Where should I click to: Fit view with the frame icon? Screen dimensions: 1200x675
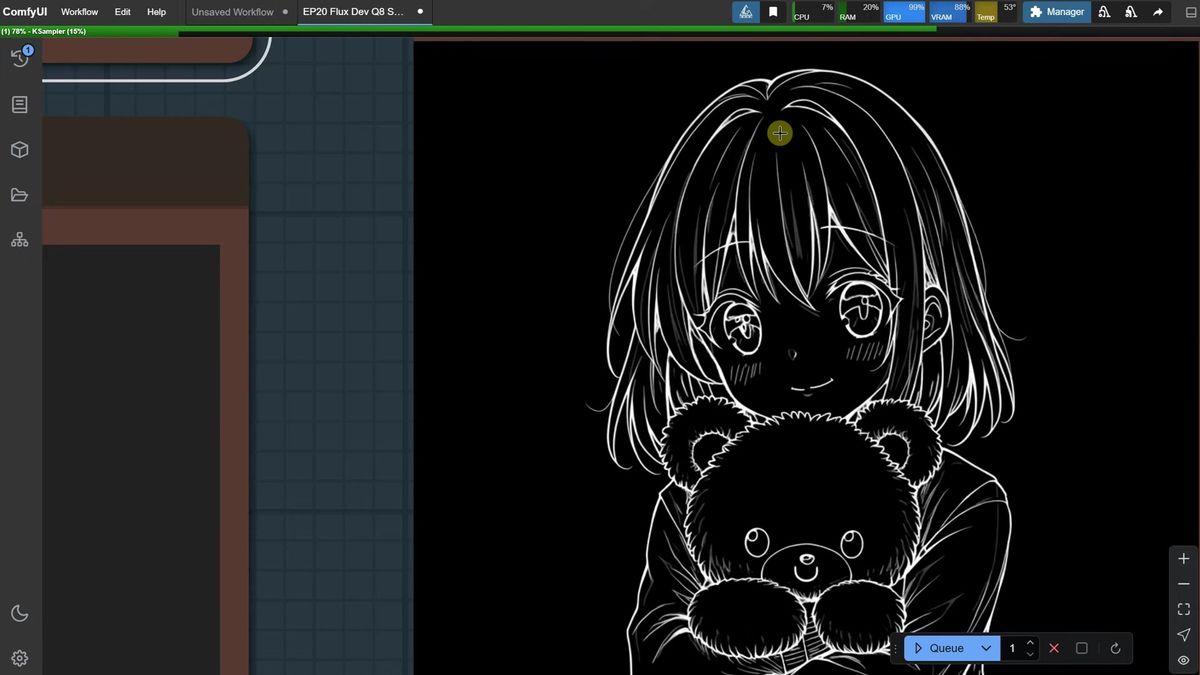pos(1184,609)
